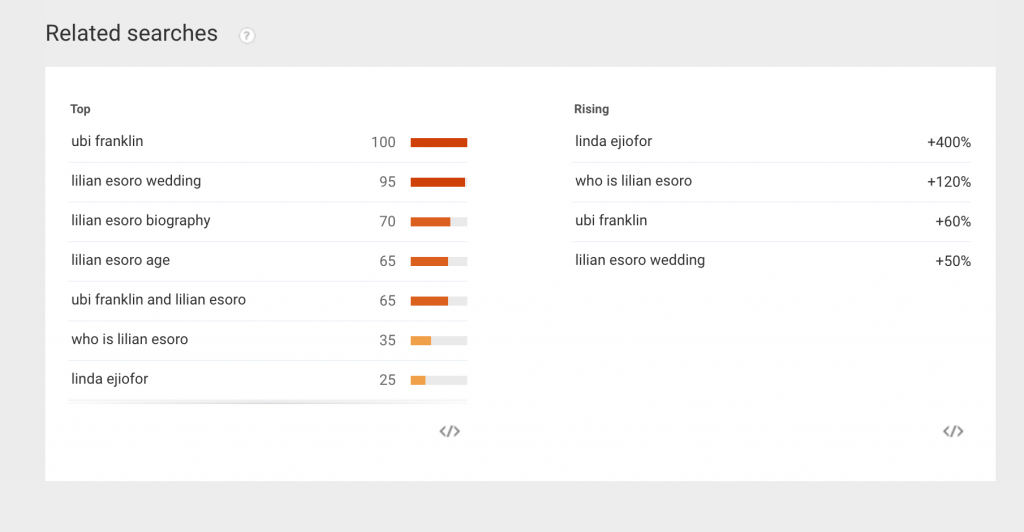
Task: Click 'linda ejiofor' in the Top list
Action: [x=110, y=379]
